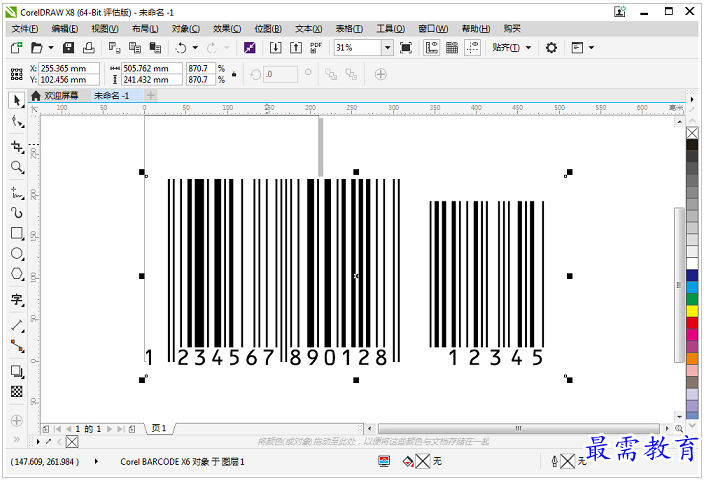Viewport: 707px width, 480px height.
Task: Click the New document icon
Action: tap(17, 47)
